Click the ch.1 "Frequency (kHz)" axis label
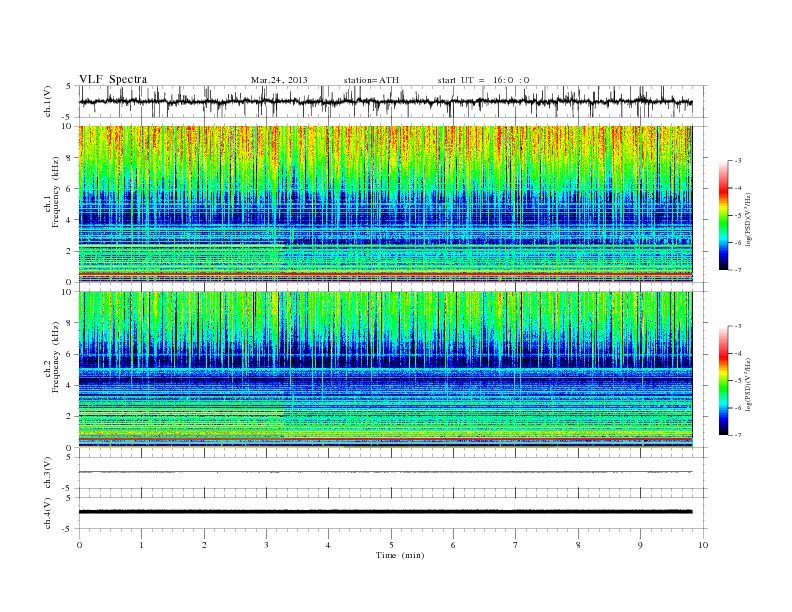 tap(56, 192)
